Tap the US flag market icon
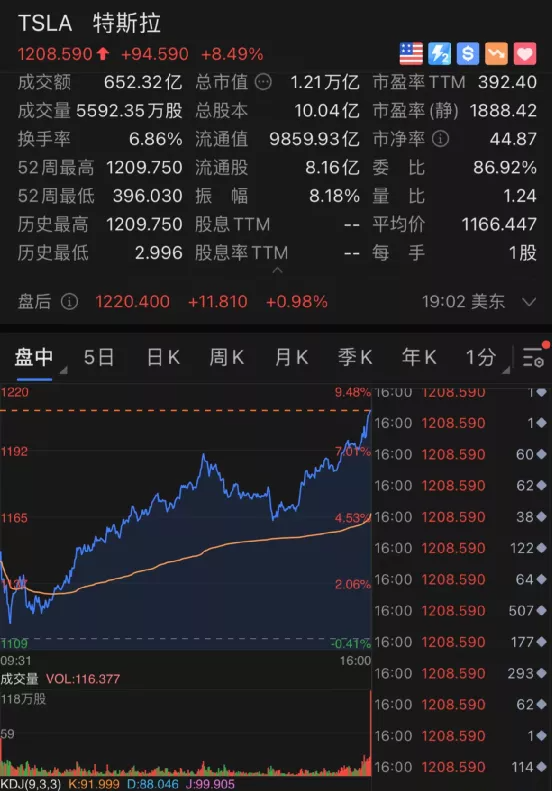 (411, 53)
